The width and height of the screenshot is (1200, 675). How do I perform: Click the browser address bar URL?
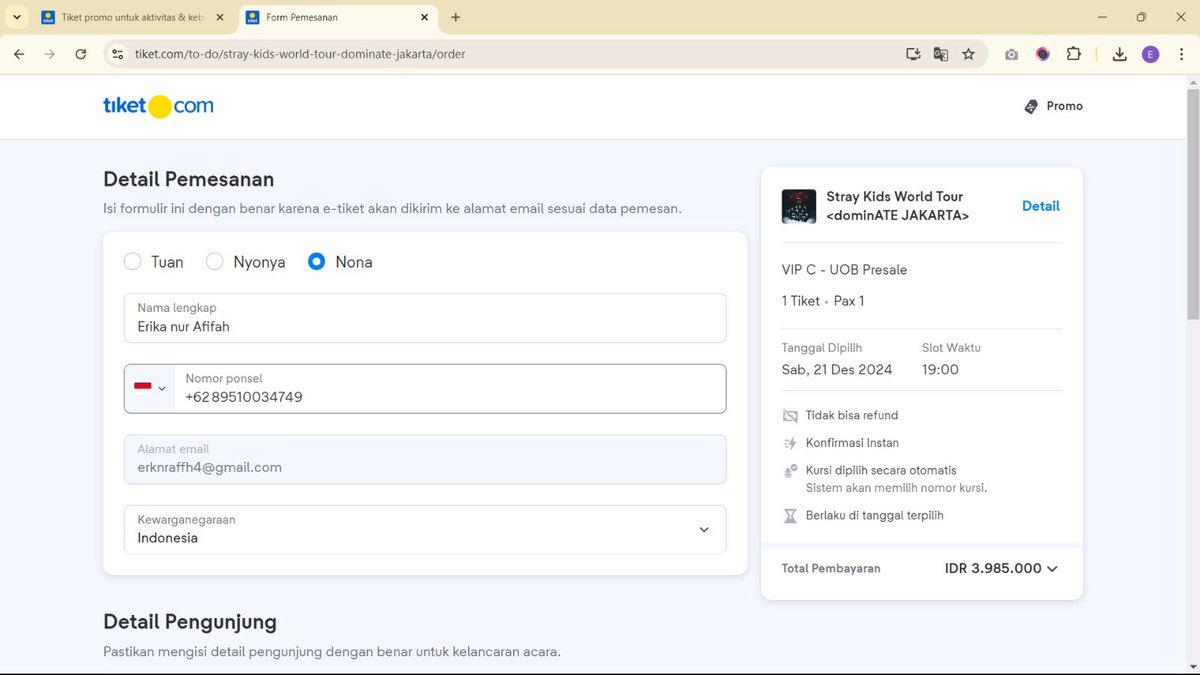pos(300,54)
